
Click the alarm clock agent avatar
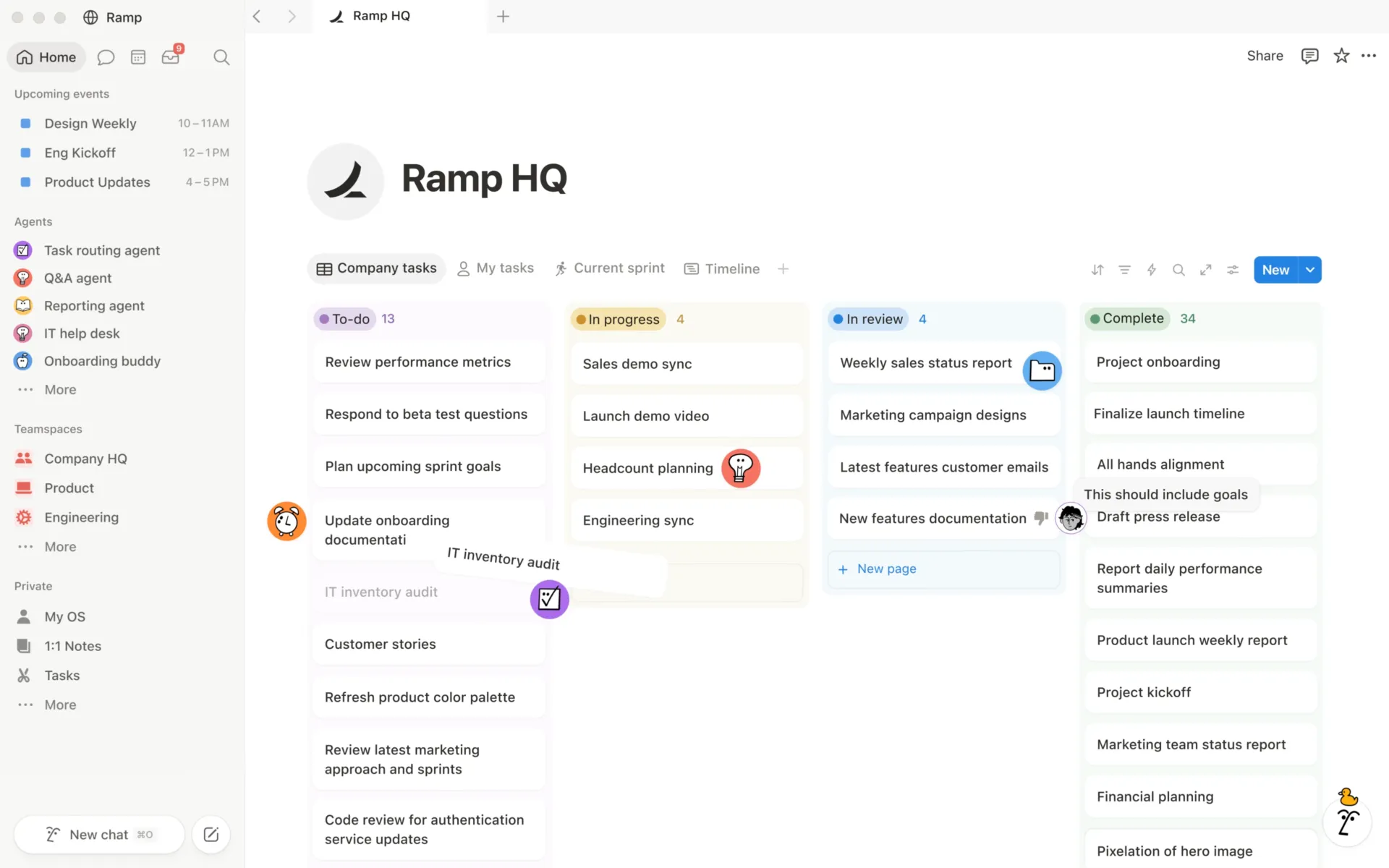pos(286,521)
